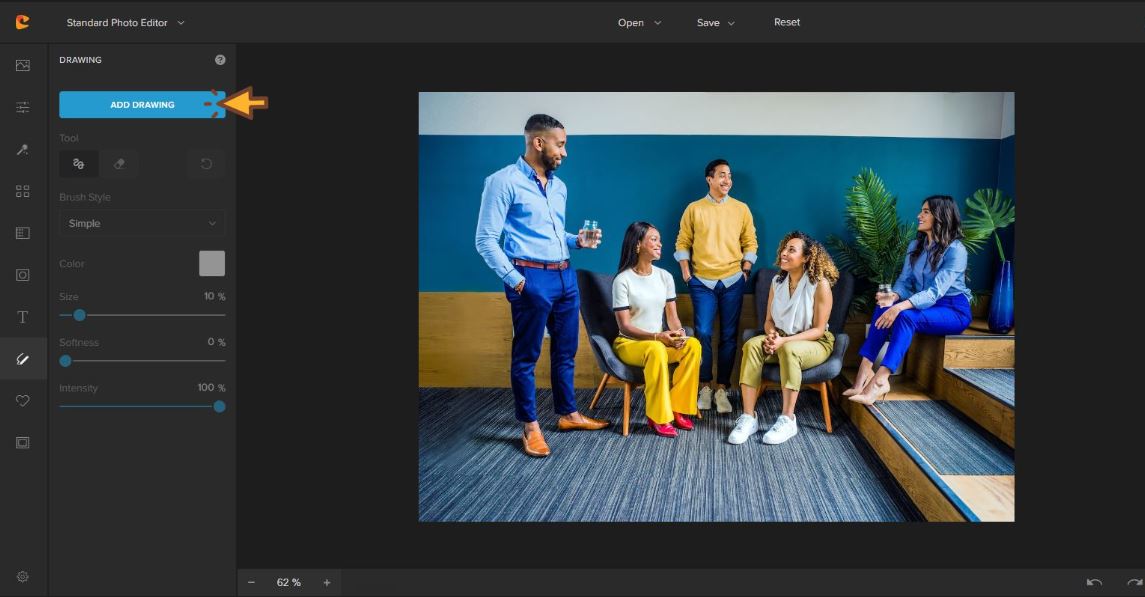Click the Reset button in top bar
Viewport: 1145px width, 597px height.
coord(787,22)
